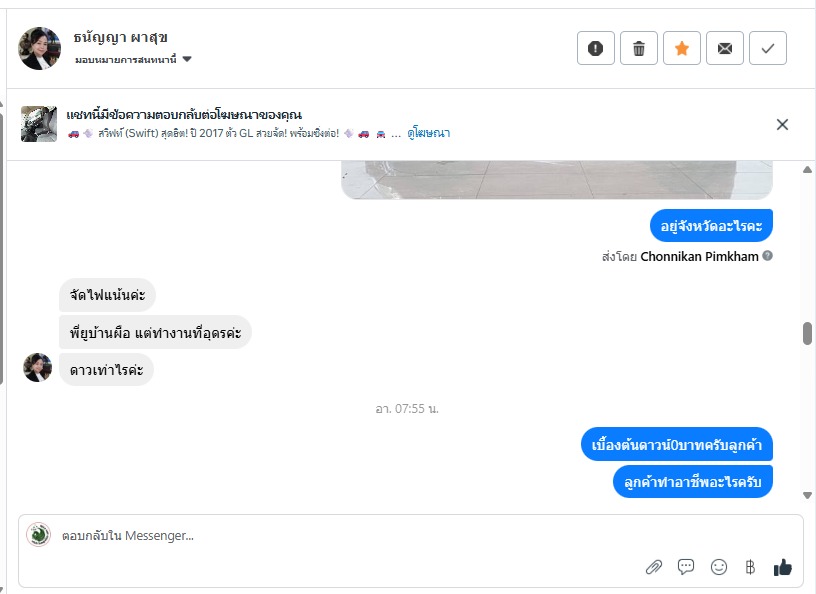Click the envelope mark-as-unread icon
Screen dimensions: 816x594
(725, 48)
